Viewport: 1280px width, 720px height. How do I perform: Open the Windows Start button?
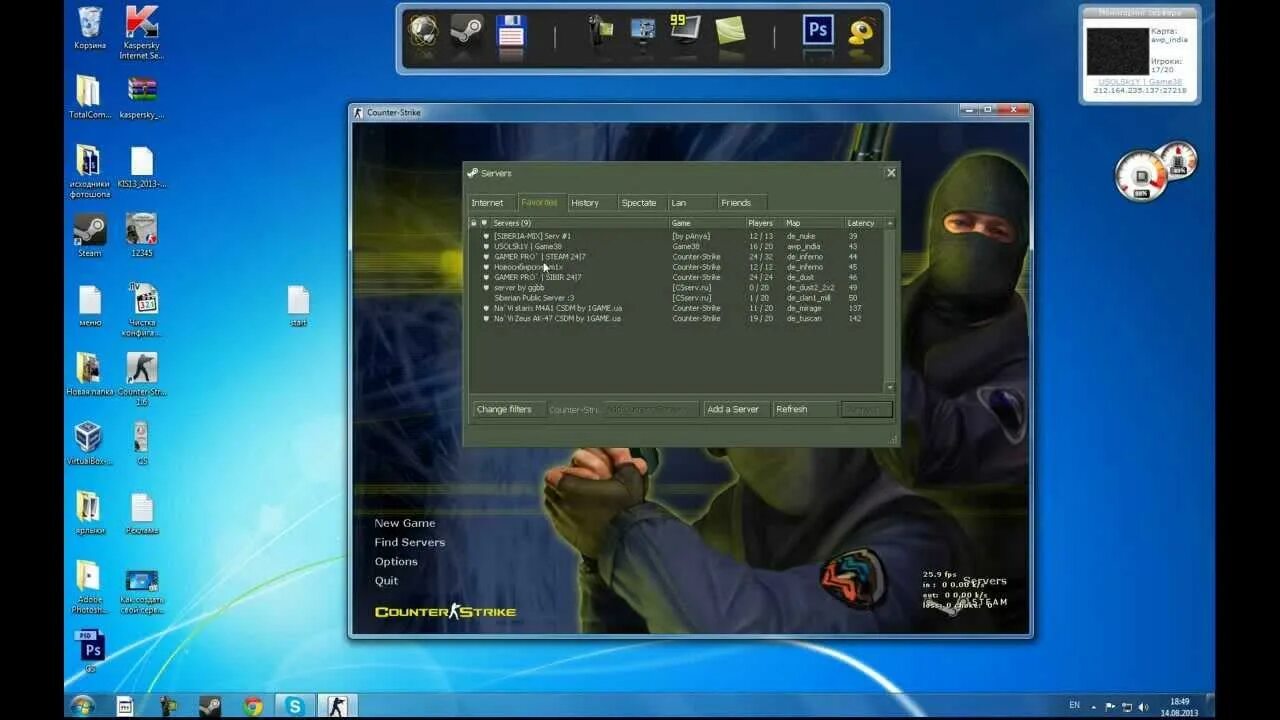click(x=82, y=705)
